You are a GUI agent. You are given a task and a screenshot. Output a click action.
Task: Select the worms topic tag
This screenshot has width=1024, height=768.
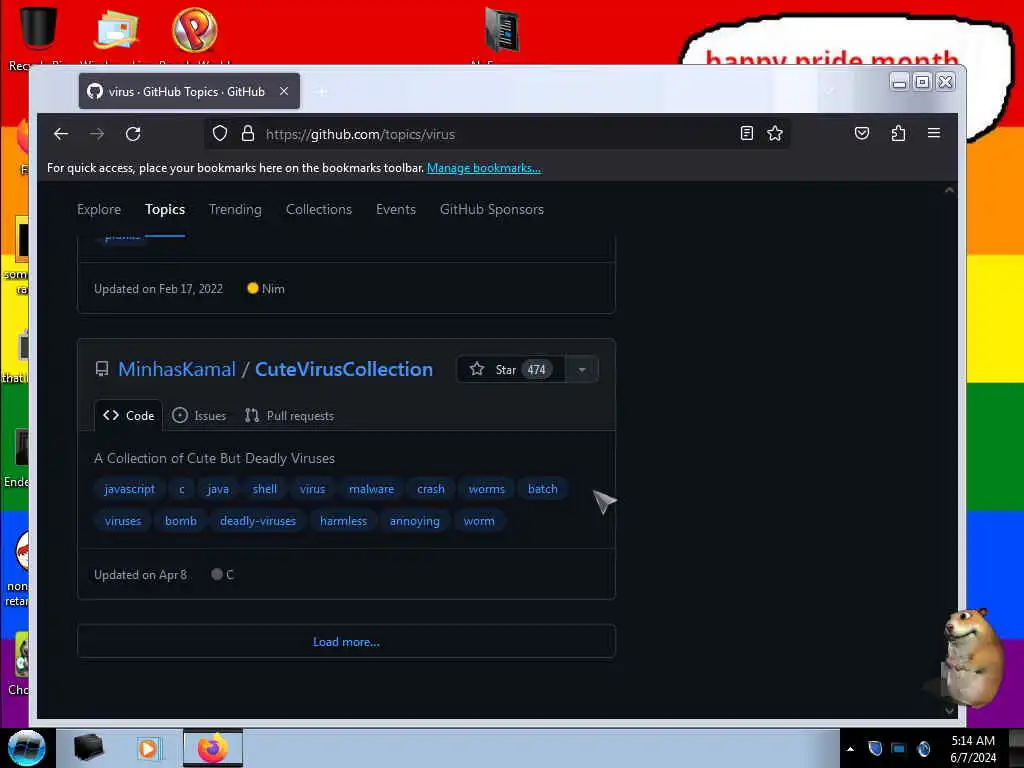click(x=487, y=489)
